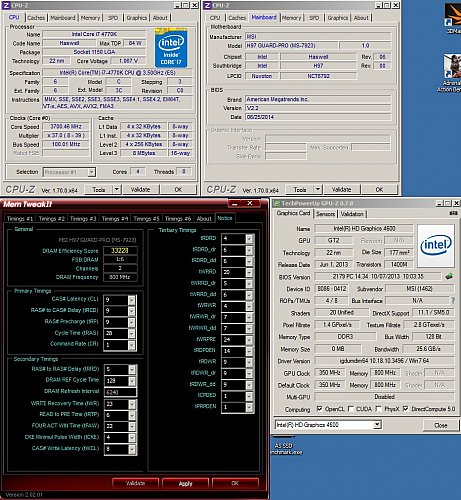Click the Validate button in MemTweakIt
Screen dimensions: 461x500
click(x=135, y=483)
